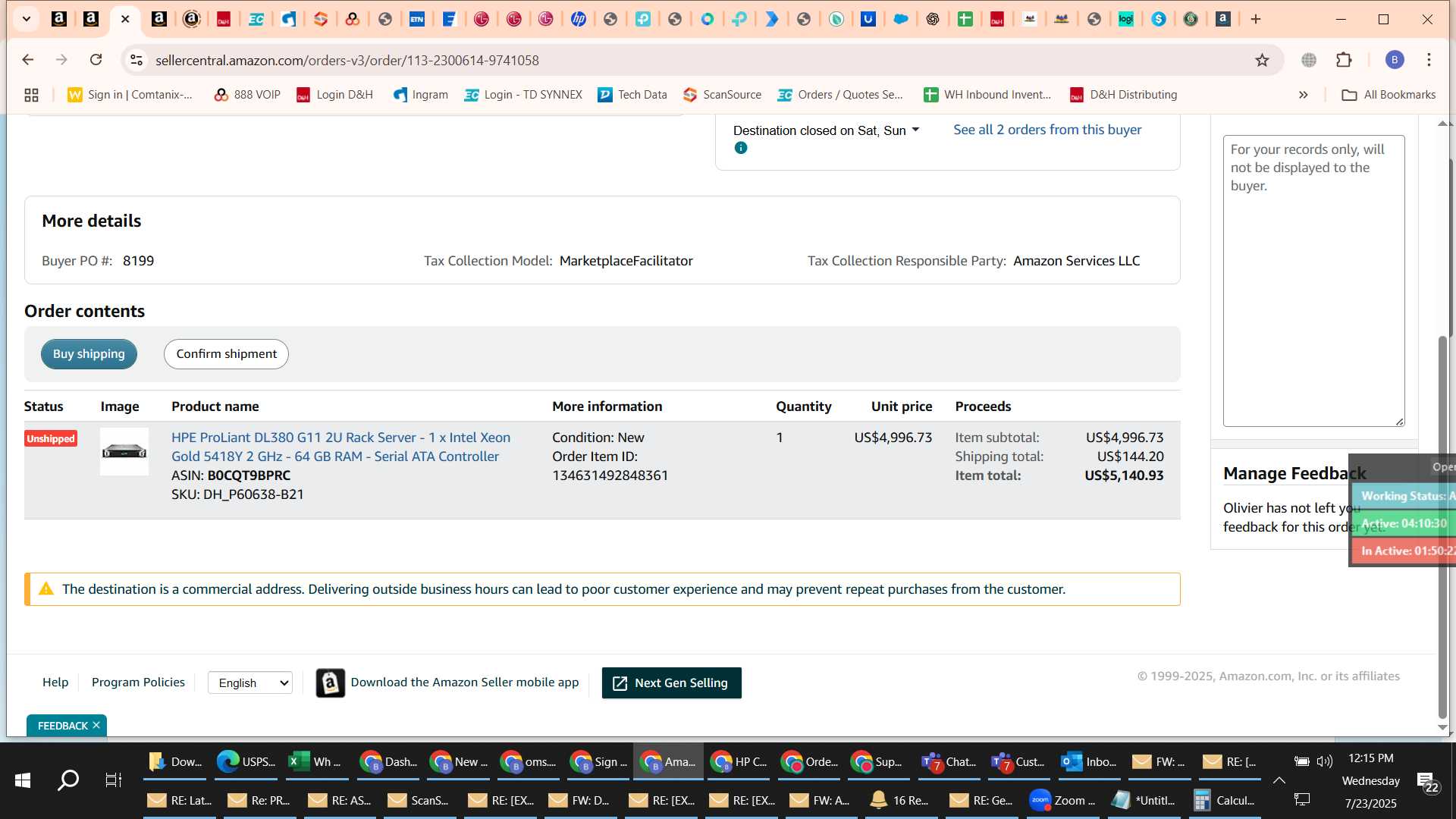1456x819 pixels.
Task: Open the Tech Data bookmark
Action: [x=632, y=95]
